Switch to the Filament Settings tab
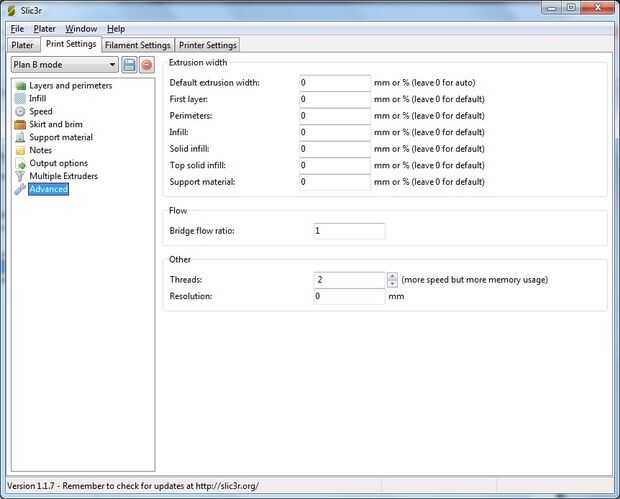Viewport: 620px width, 499px height. (x=138, y=45)
